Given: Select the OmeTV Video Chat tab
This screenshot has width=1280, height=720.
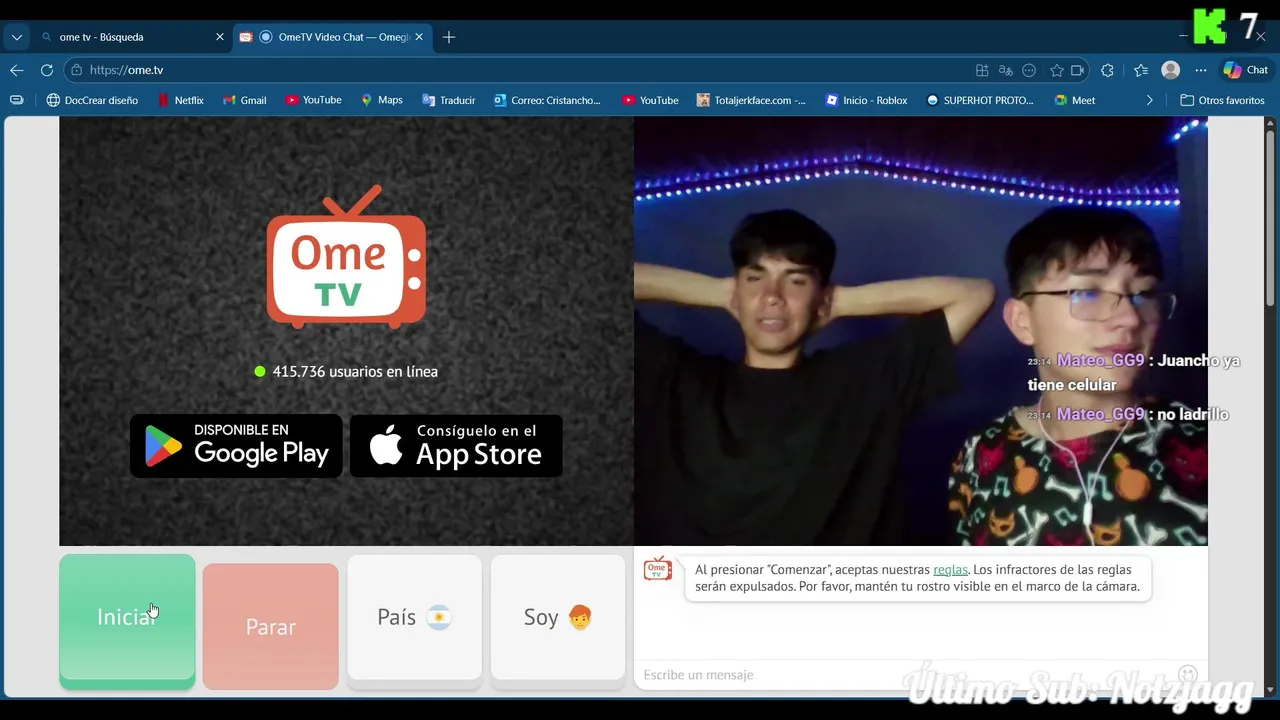Looking at the screenshot, I should pyautogui.click(x=335, y=37).
